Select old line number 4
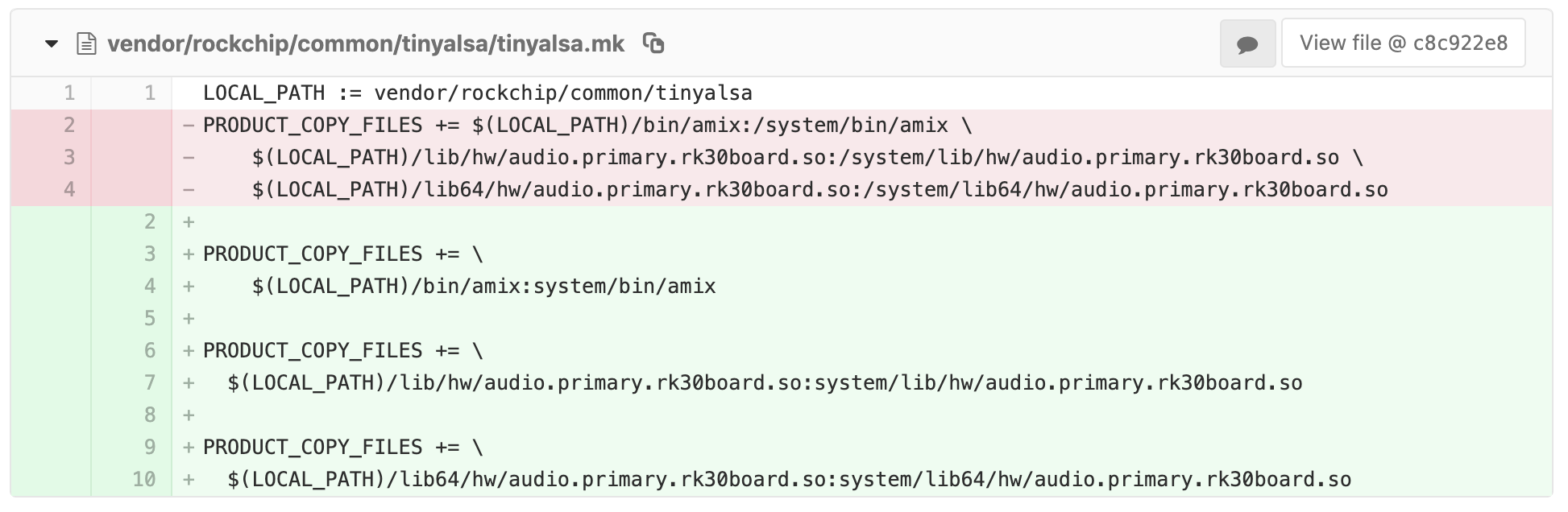This screenshot has height=512, width=1568. 69,190
